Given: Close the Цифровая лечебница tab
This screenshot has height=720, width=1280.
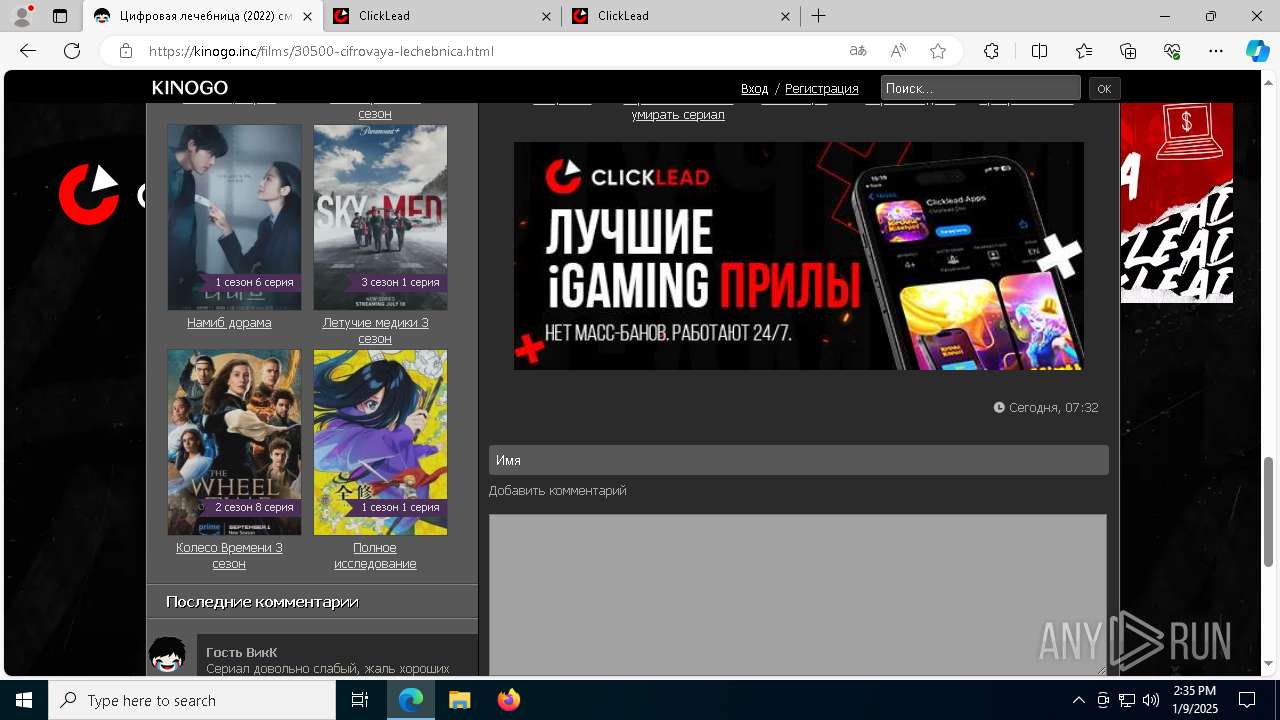Looking at the screenshot, I should 307,16.
